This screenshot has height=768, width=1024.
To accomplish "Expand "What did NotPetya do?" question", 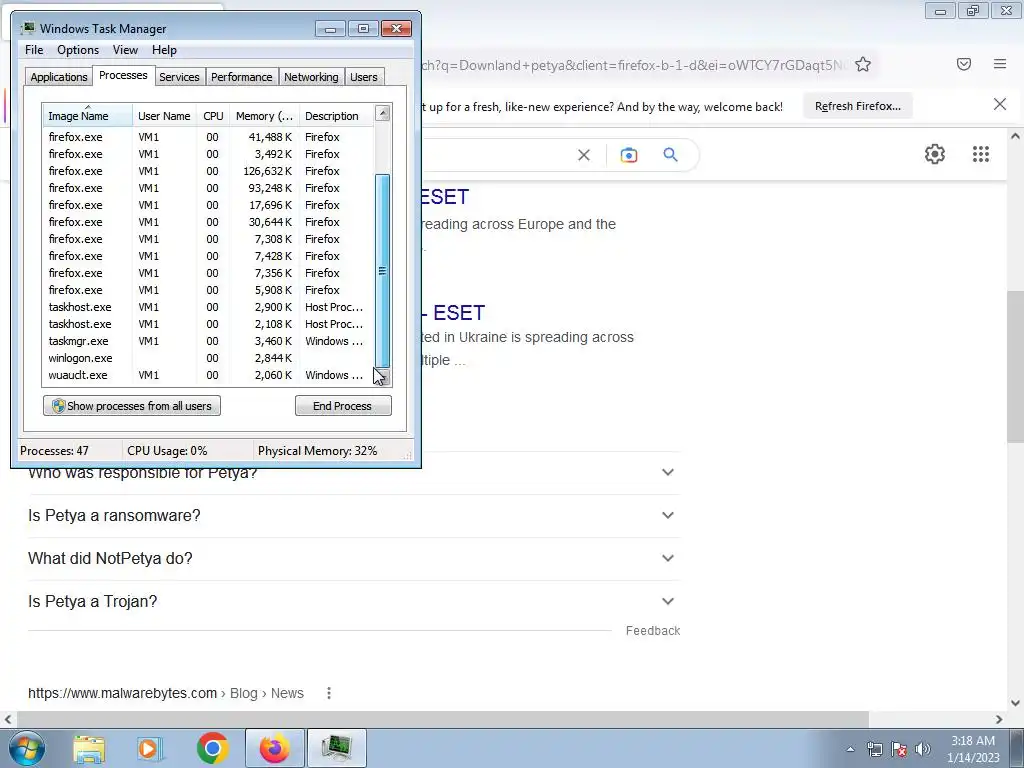I will pyautogui.click(x=353, y=558).
